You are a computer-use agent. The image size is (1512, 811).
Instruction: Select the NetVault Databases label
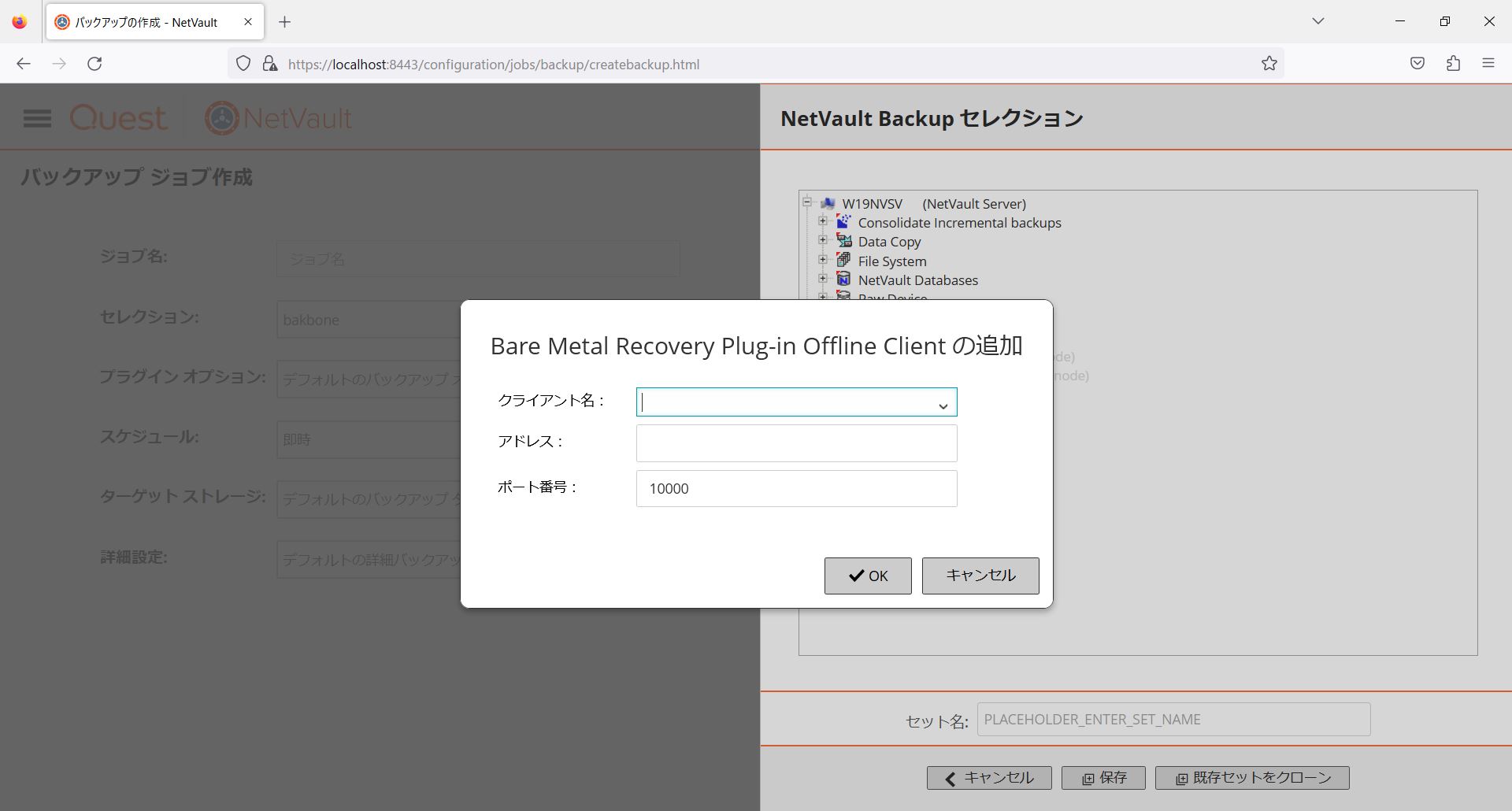click(917, 280)
